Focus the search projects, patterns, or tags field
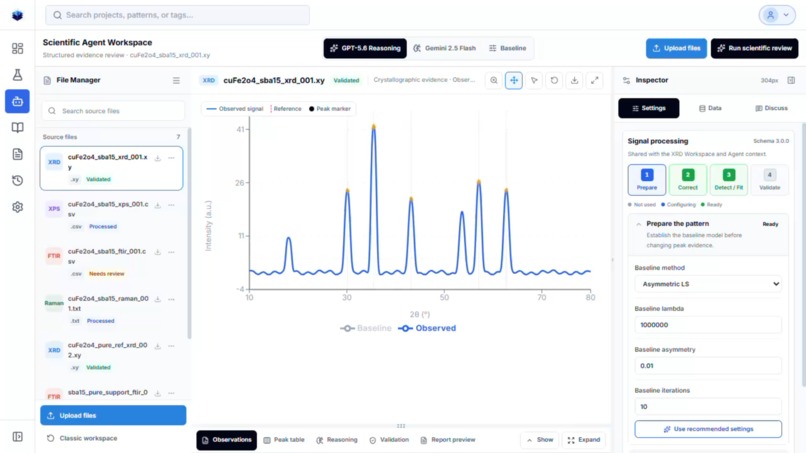Viewport: 806px width, 453px height. 177,15
